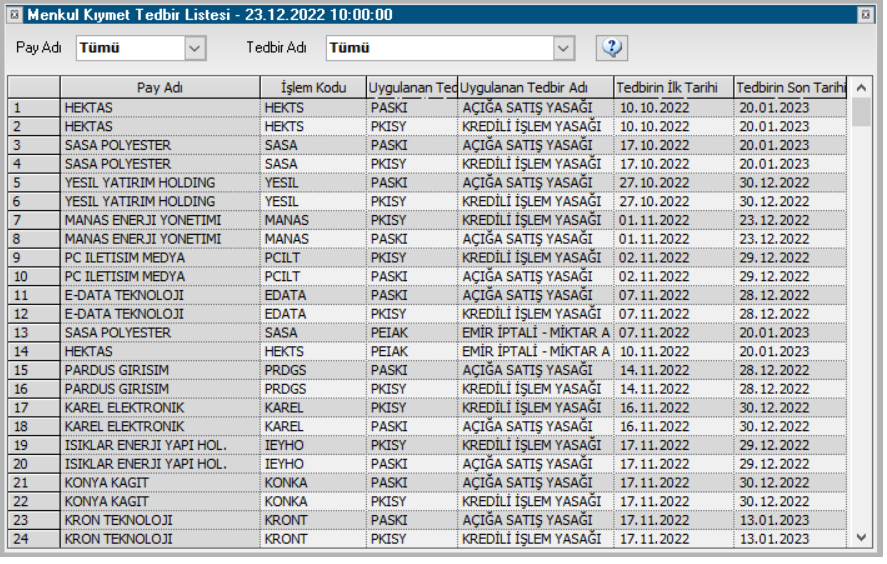
Task: Select KRONT code in row 23
Action: [x=286, y=519]
